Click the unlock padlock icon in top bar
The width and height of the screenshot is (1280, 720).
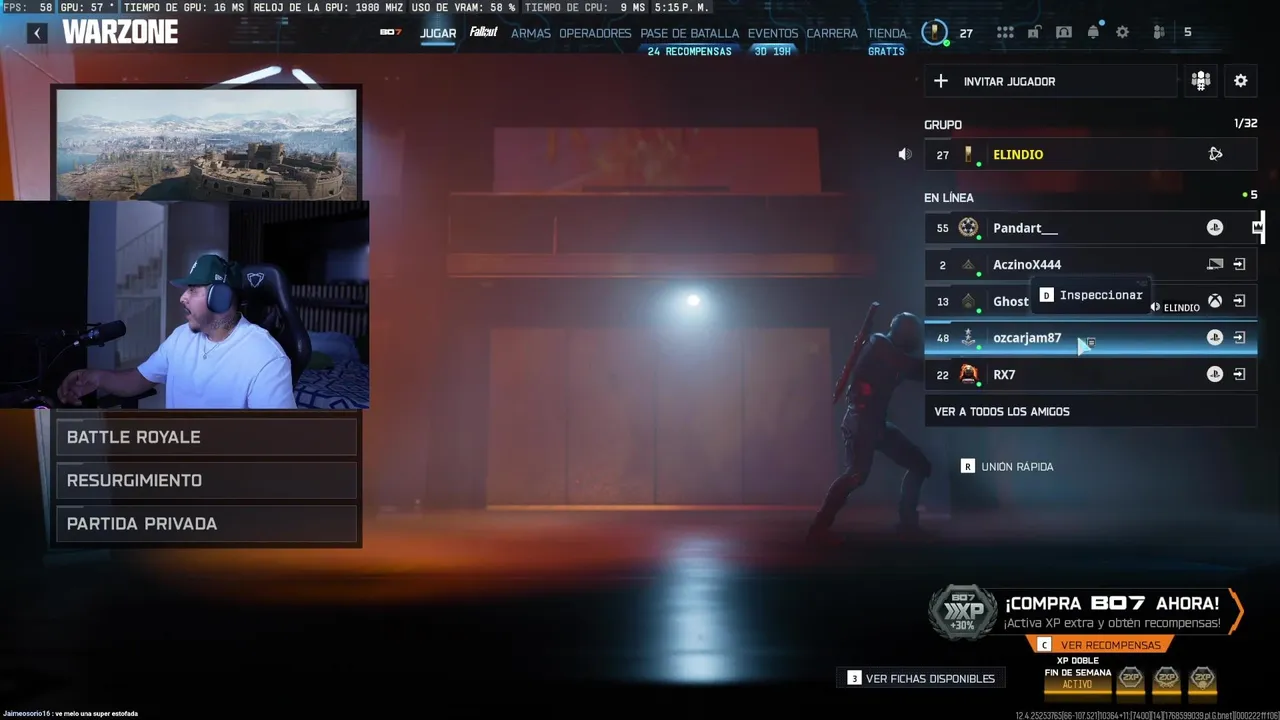coord(1034,32)
